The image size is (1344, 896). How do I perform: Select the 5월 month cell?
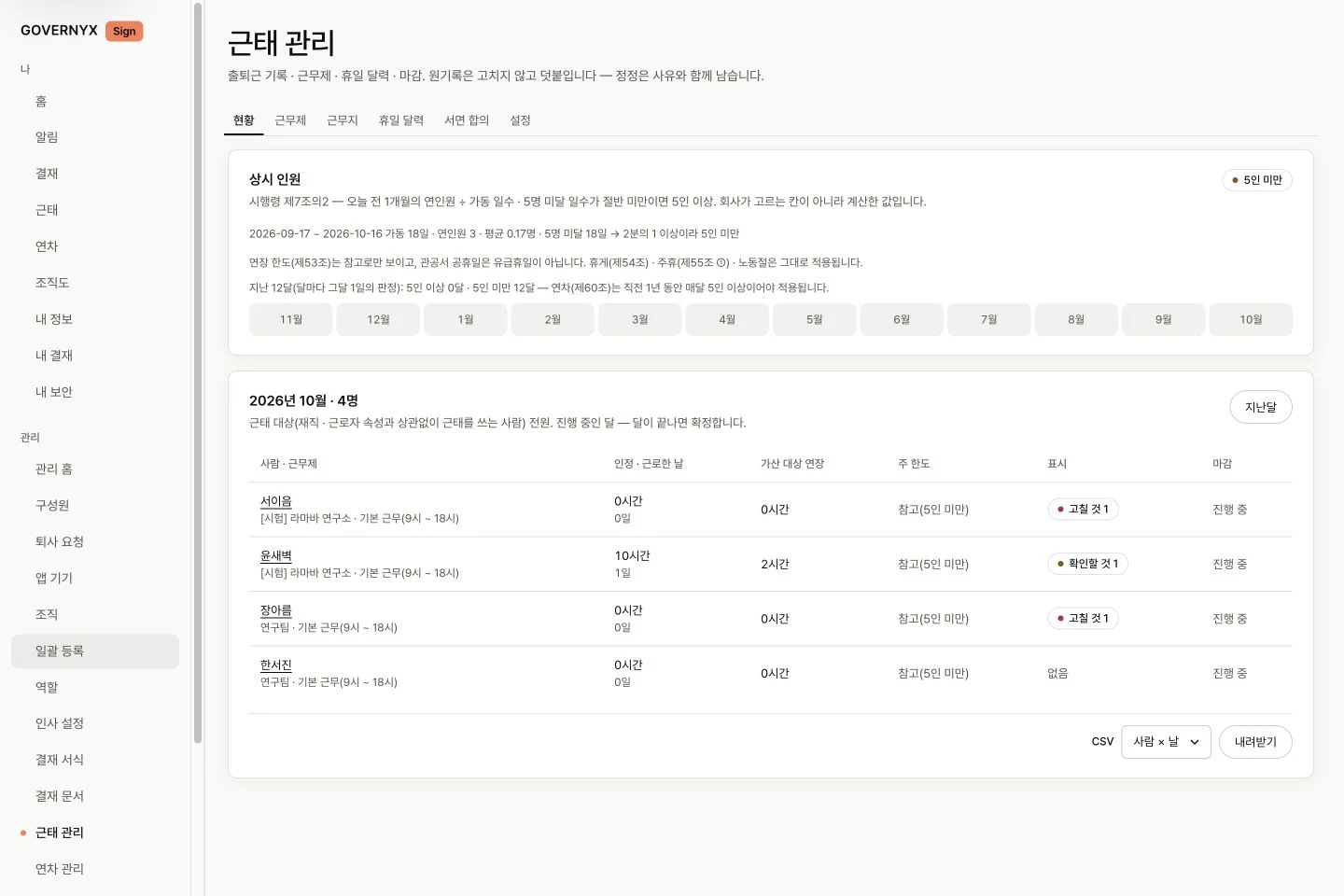pyautogui.click(x=815, y=319)
